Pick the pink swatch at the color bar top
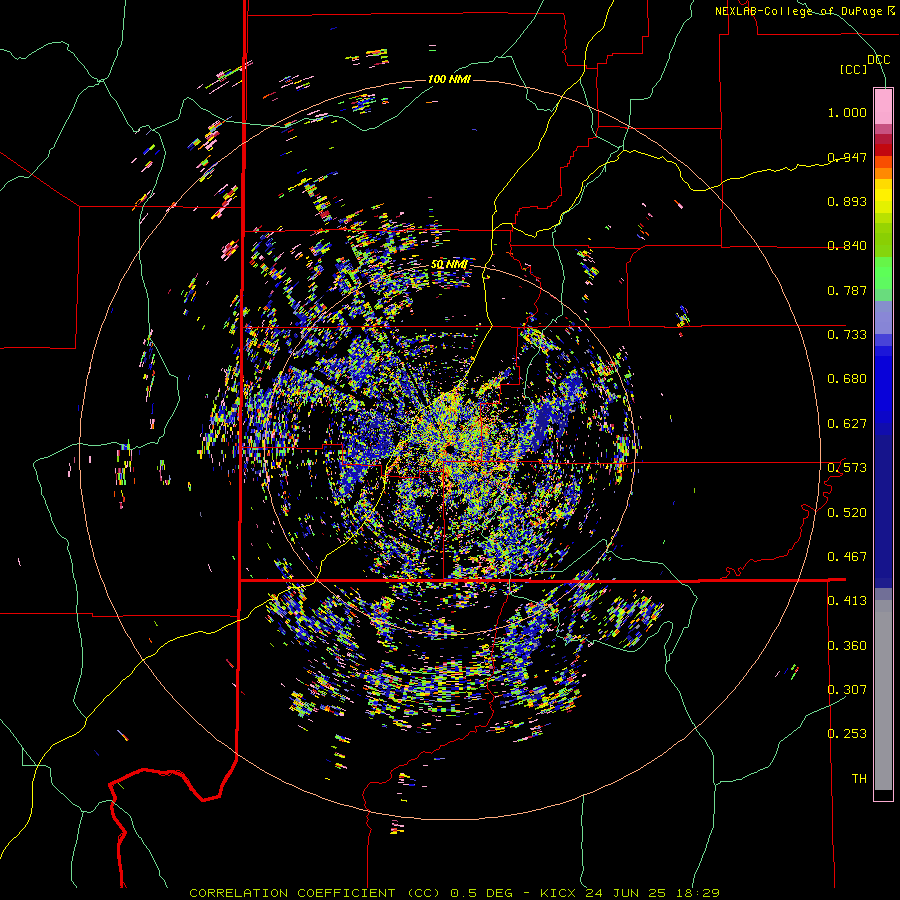 click(x=883, y=106)
